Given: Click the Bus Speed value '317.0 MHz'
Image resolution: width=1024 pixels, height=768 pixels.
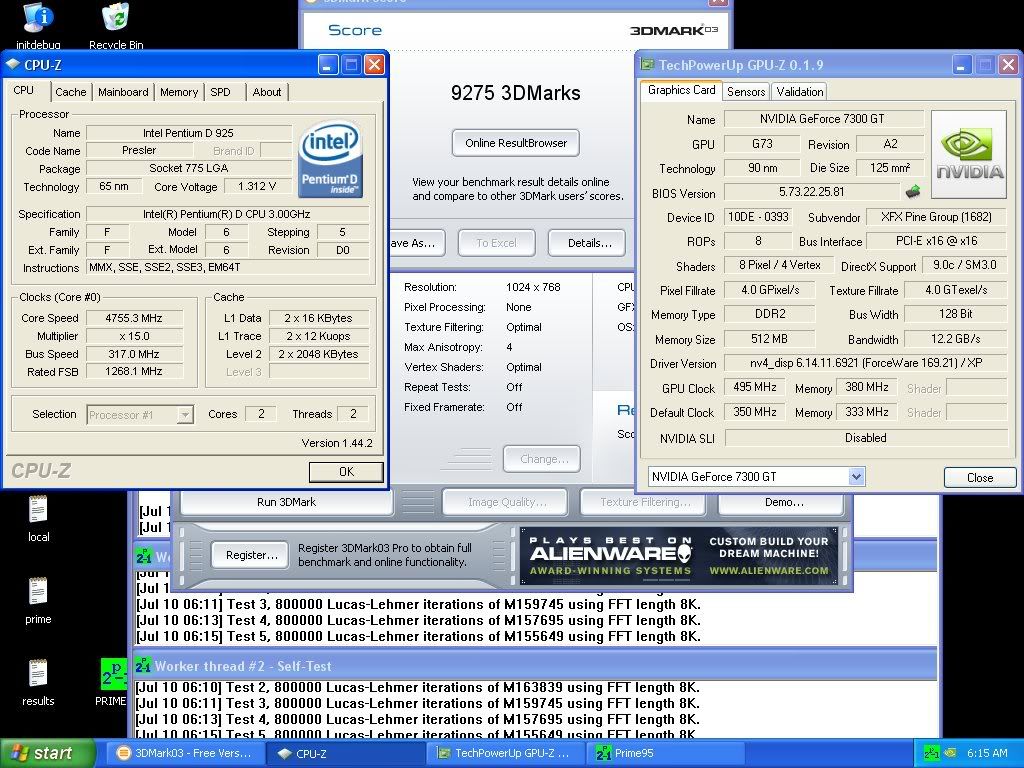Looking at the screenshot, I should (134, 354).
